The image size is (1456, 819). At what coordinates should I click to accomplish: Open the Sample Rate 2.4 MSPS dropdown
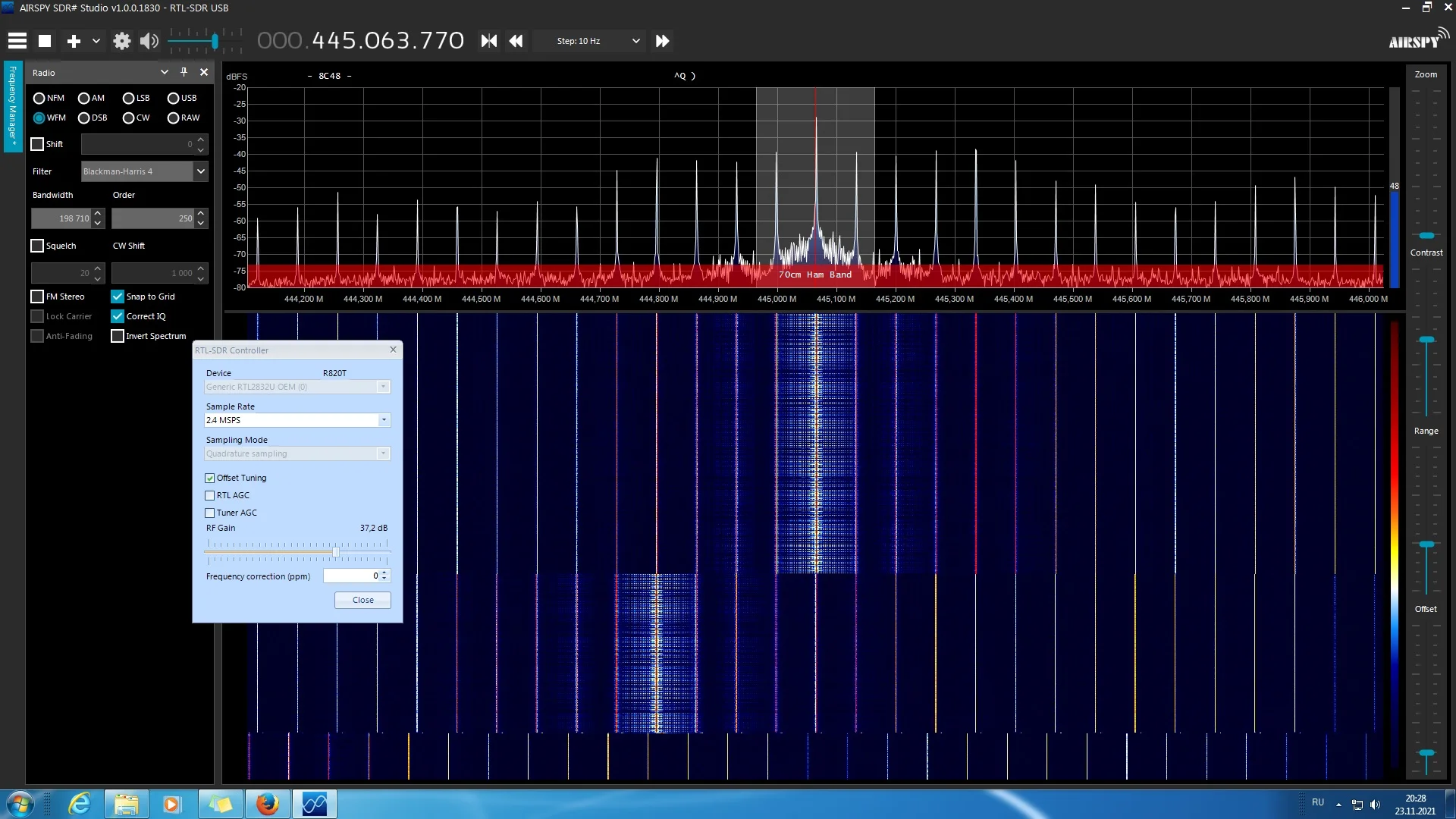384,420
